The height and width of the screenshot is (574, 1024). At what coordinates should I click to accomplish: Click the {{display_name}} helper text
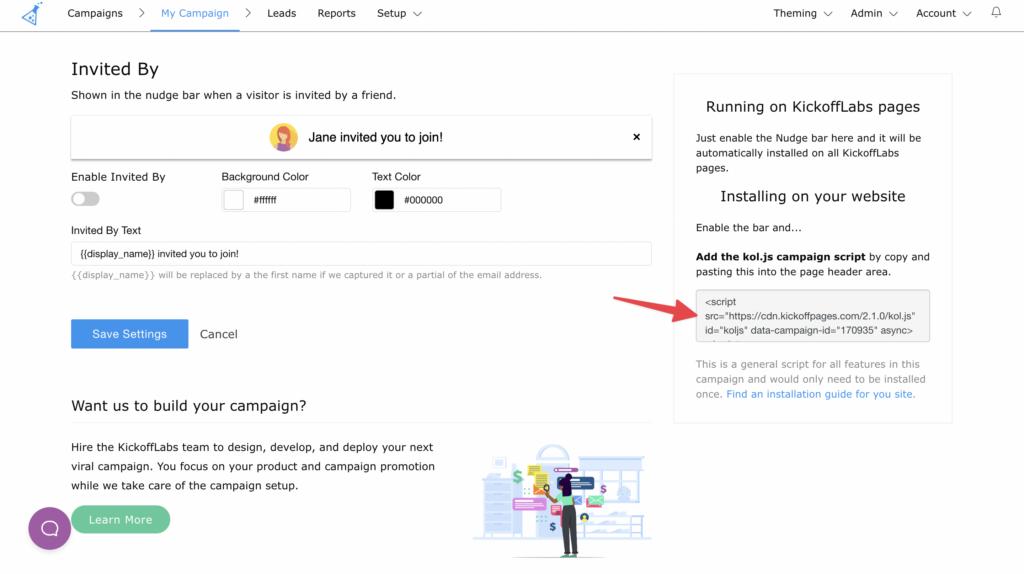(x=306, y=275)
